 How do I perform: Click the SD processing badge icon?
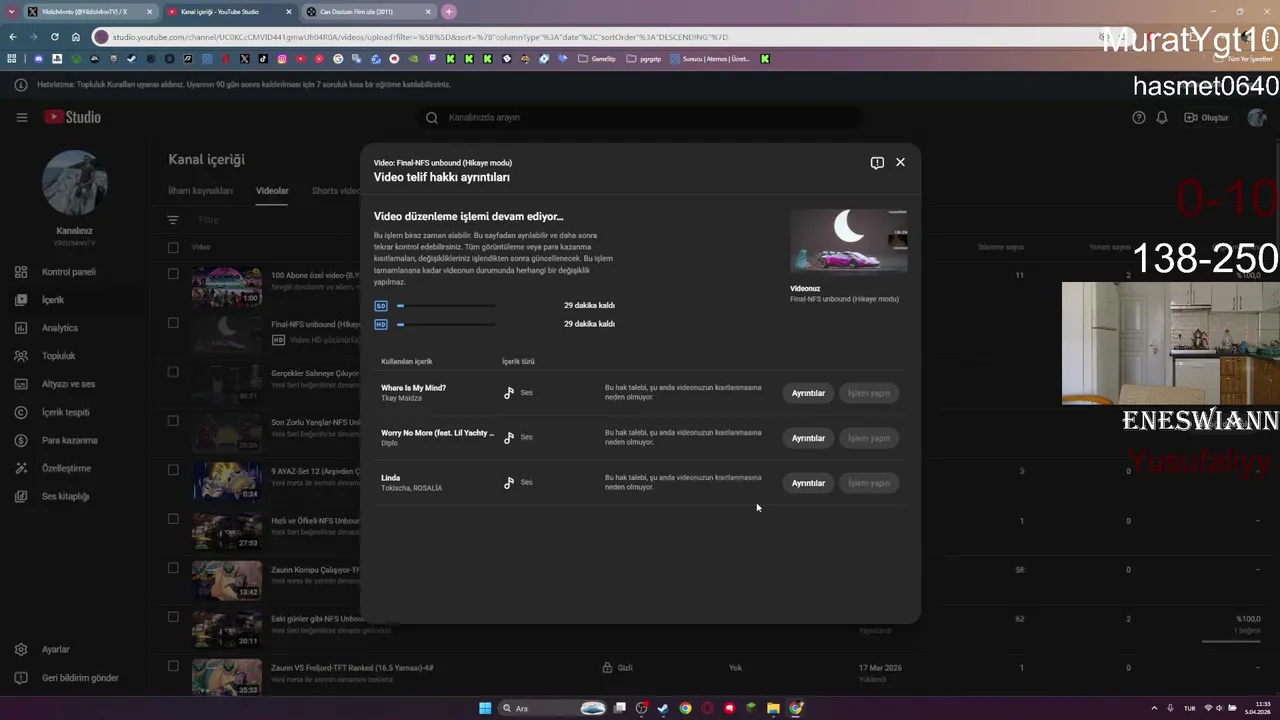click(381, 306)
